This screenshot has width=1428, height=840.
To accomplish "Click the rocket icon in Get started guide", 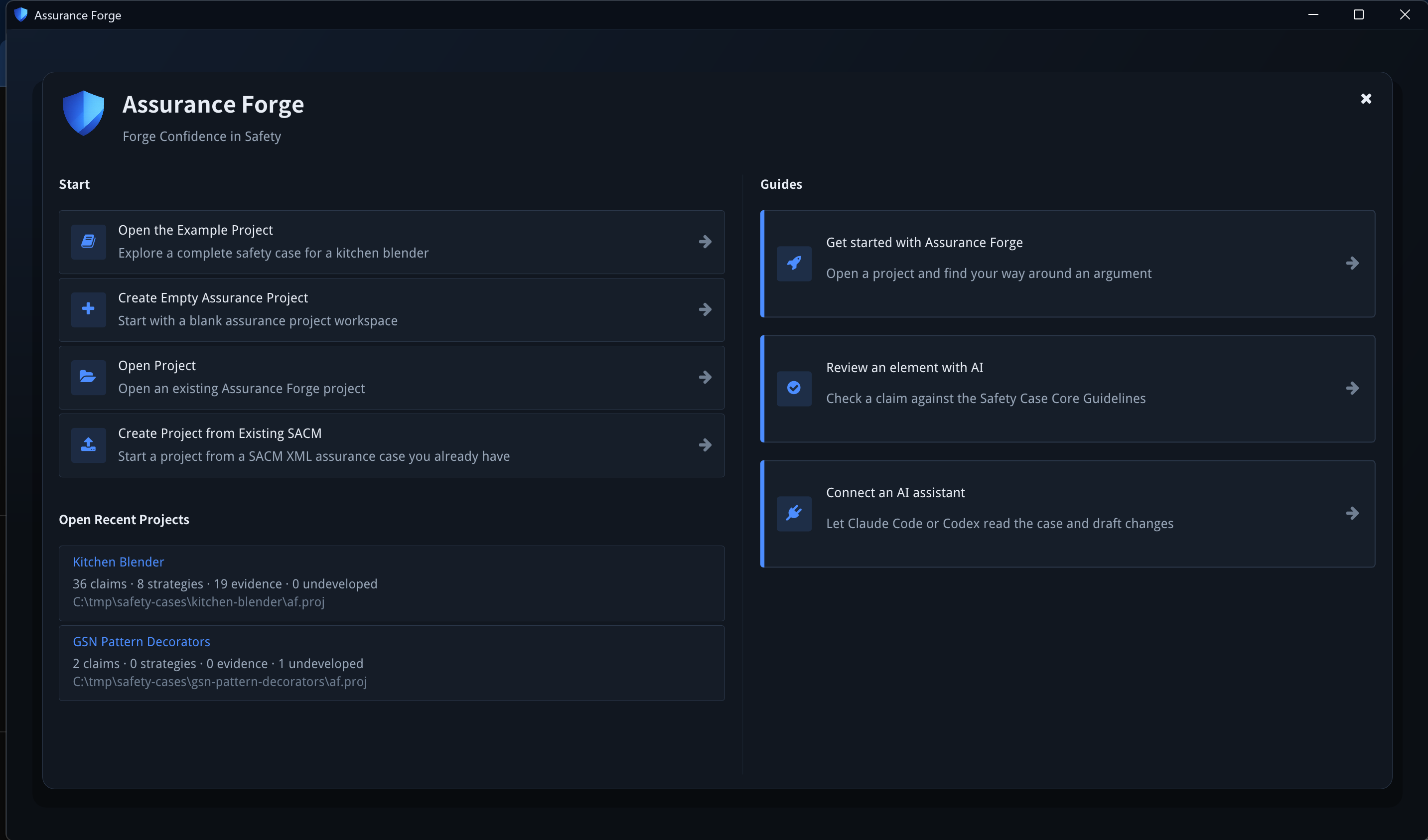I will pos(794,263).
